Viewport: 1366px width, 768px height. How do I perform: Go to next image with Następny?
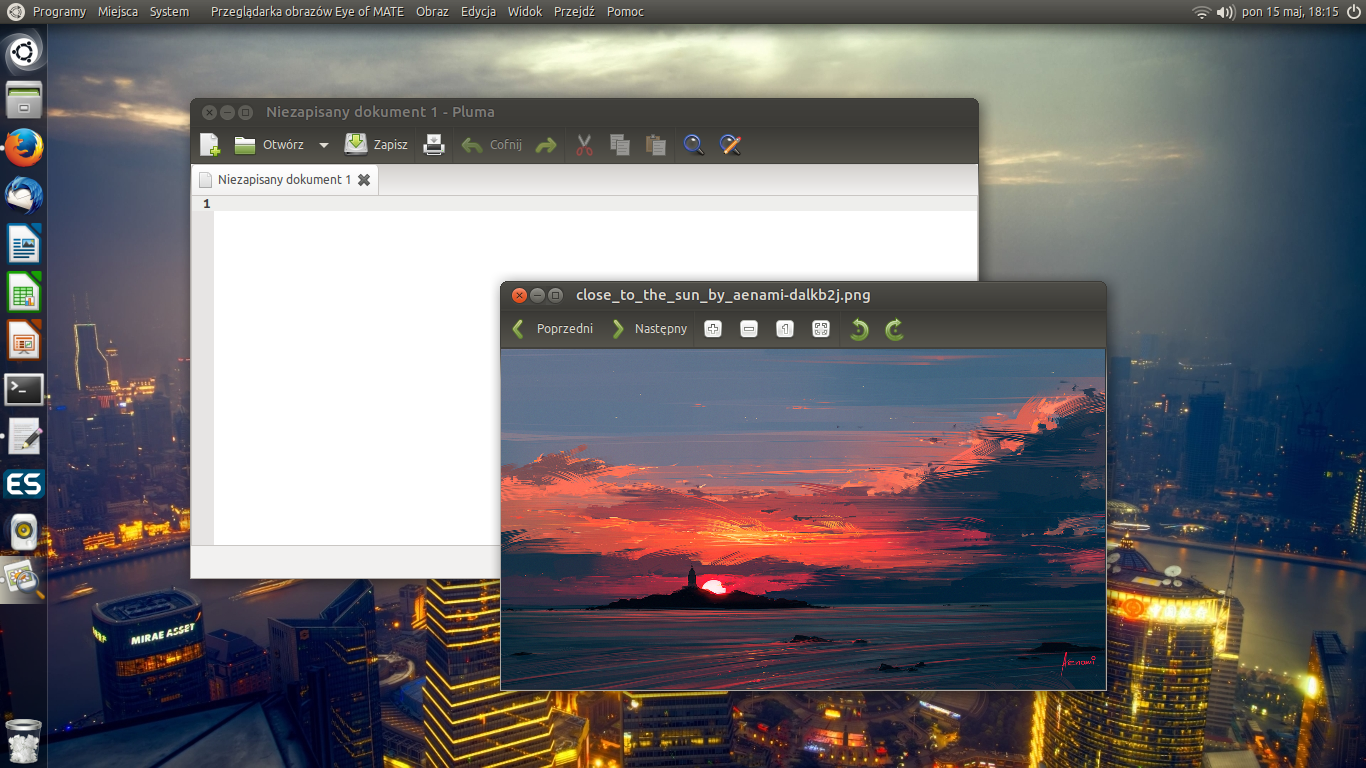[649, 328]
